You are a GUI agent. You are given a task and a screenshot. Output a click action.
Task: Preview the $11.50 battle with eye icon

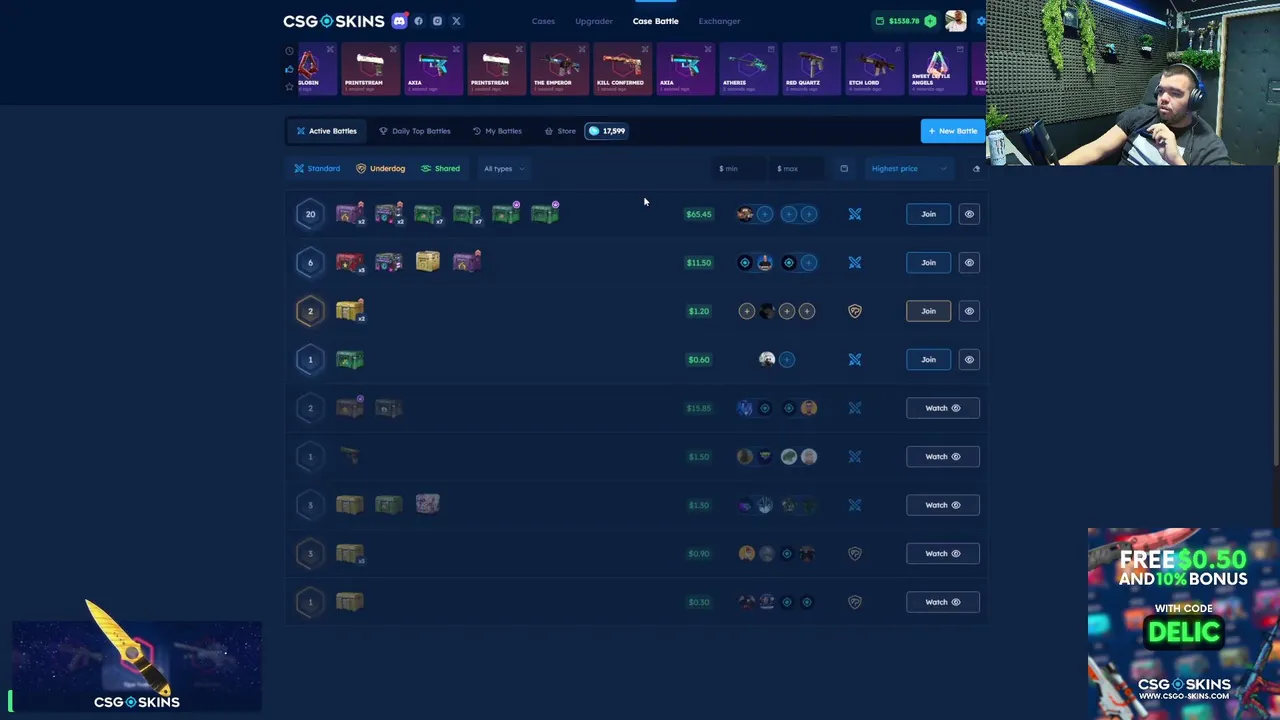tap(969, 263)
